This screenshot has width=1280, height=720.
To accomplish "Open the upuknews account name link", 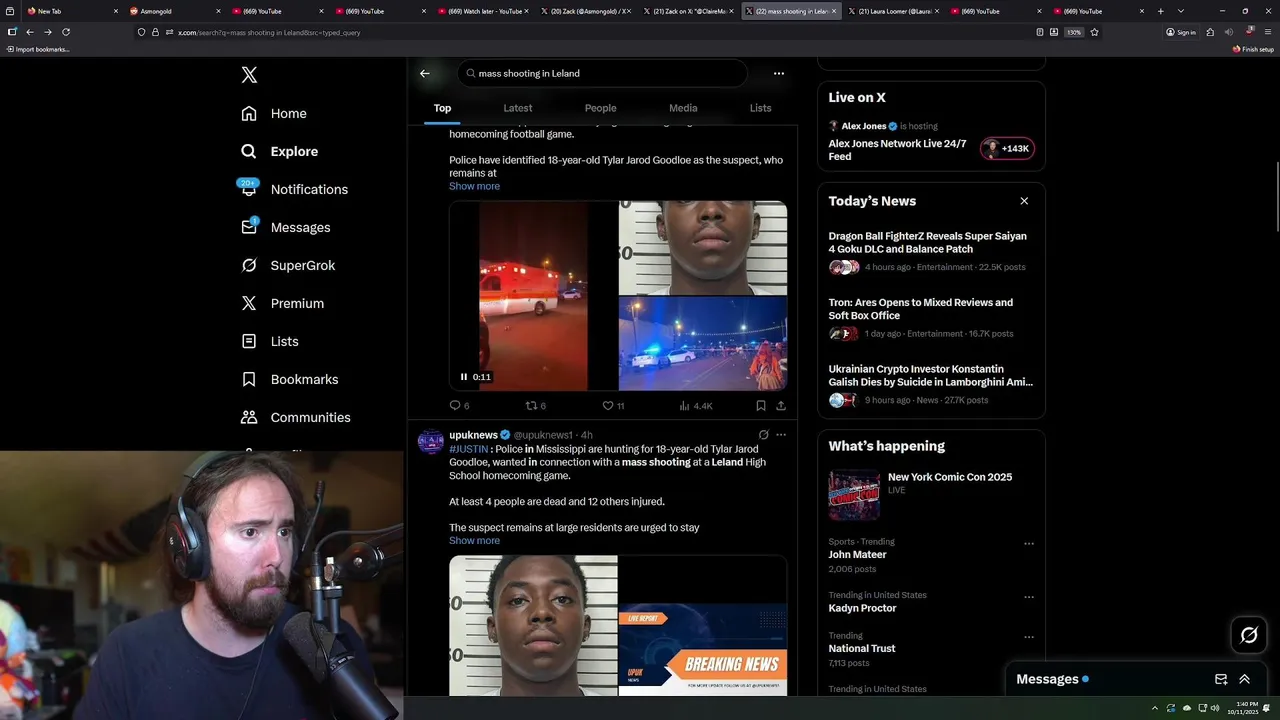I will click(473, 435).
